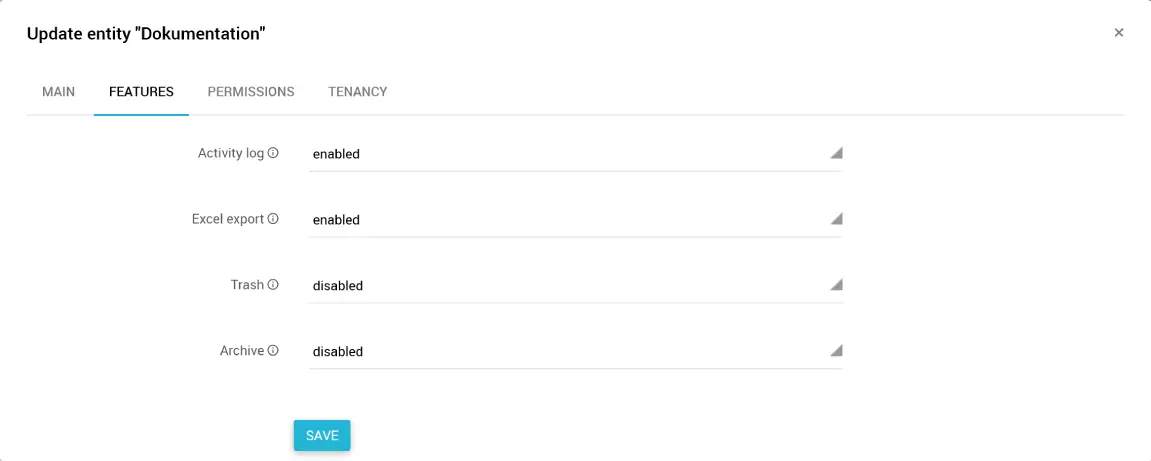Switch to the Main tab

(58, 92)
